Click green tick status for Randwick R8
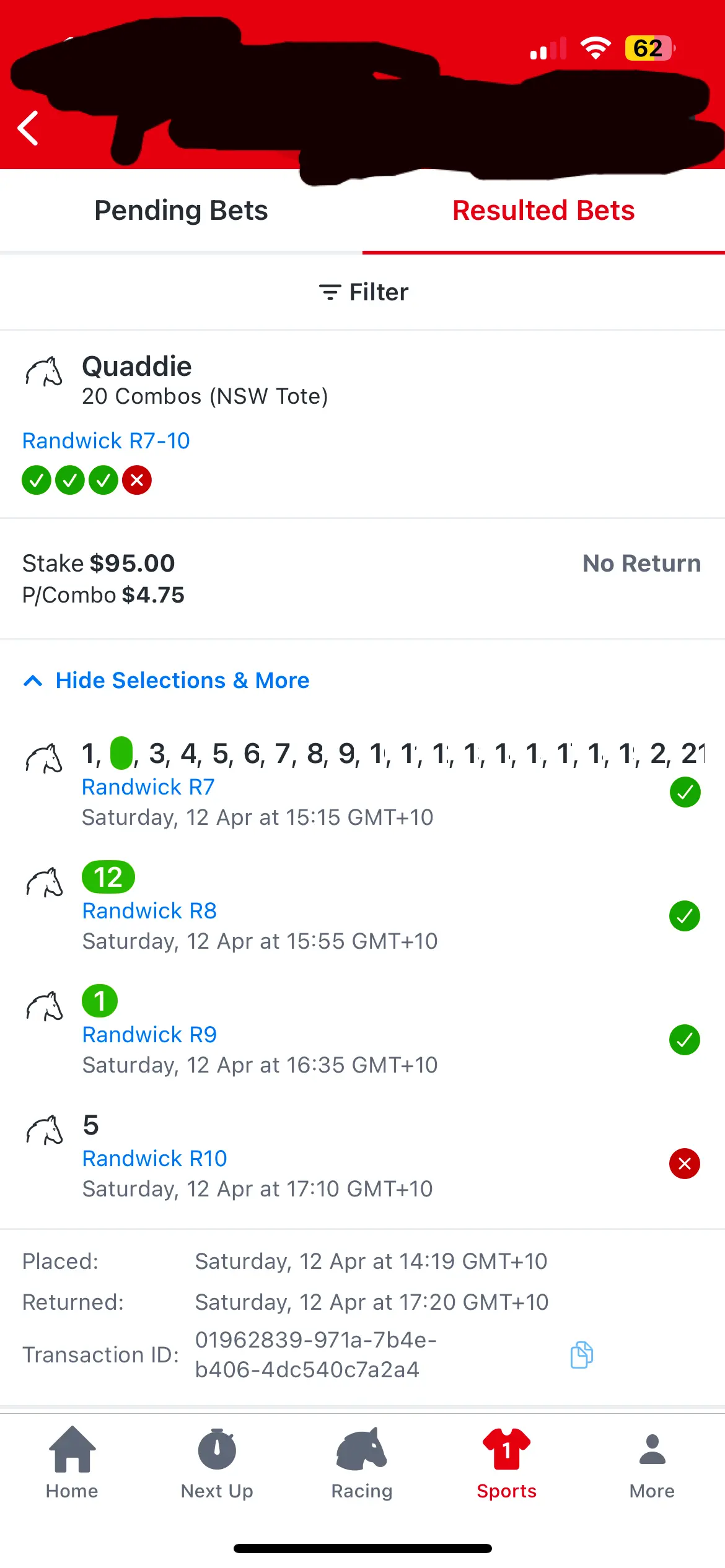Screen dimensions: 725x1568 [x=685, y=916]
